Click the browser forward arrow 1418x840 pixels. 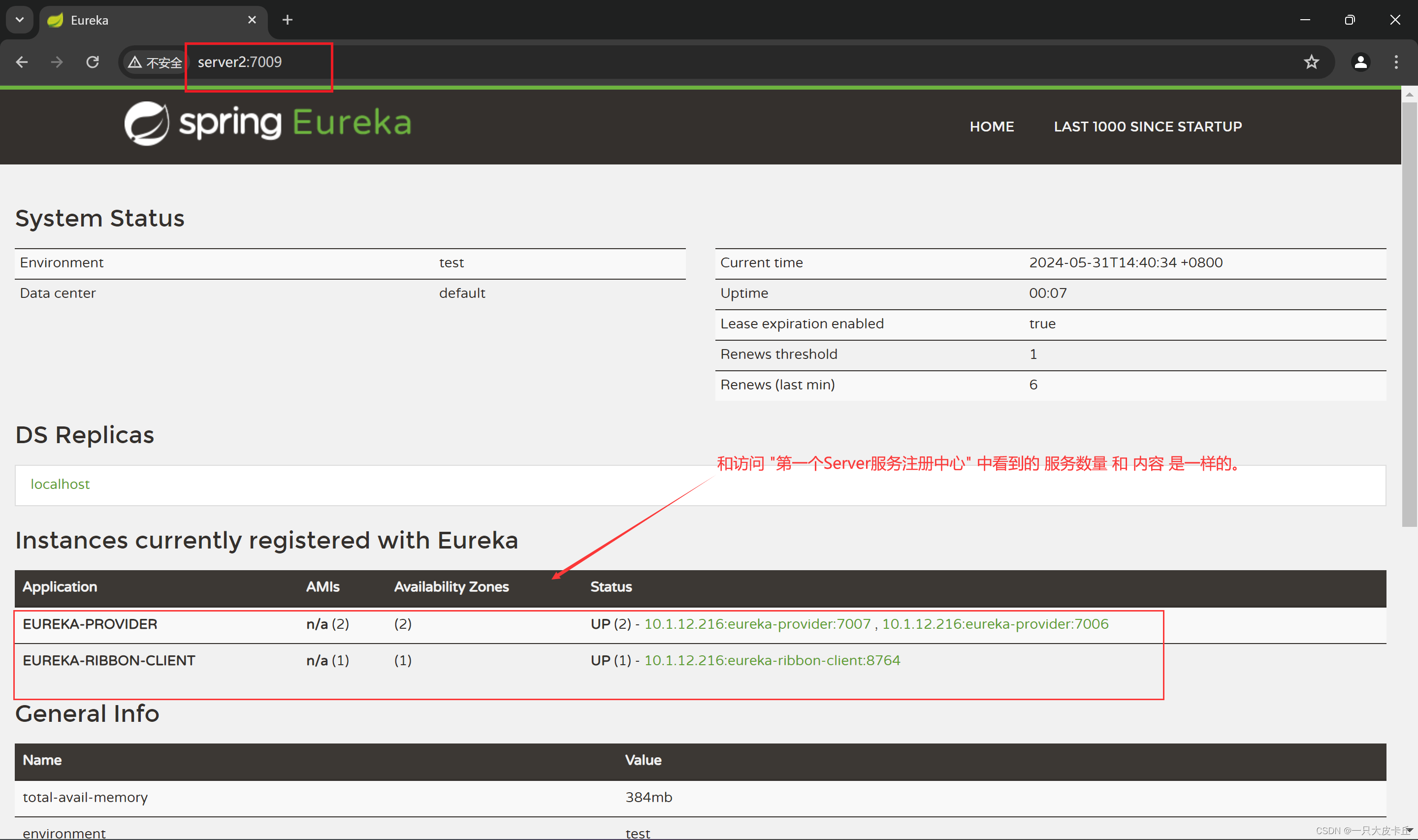(57, 62)
